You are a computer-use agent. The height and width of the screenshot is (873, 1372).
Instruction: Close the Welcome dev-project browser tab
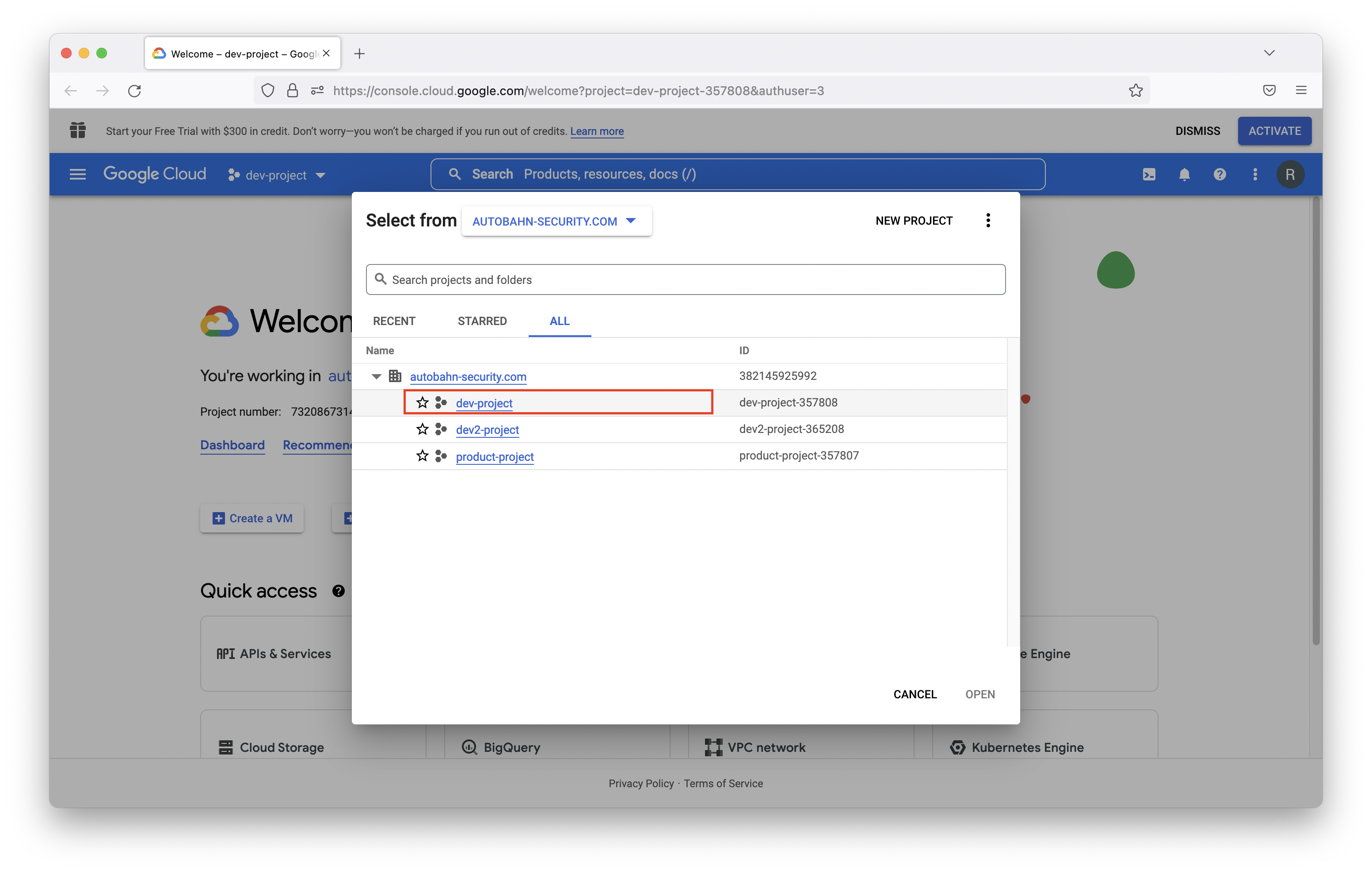point(327,53)
